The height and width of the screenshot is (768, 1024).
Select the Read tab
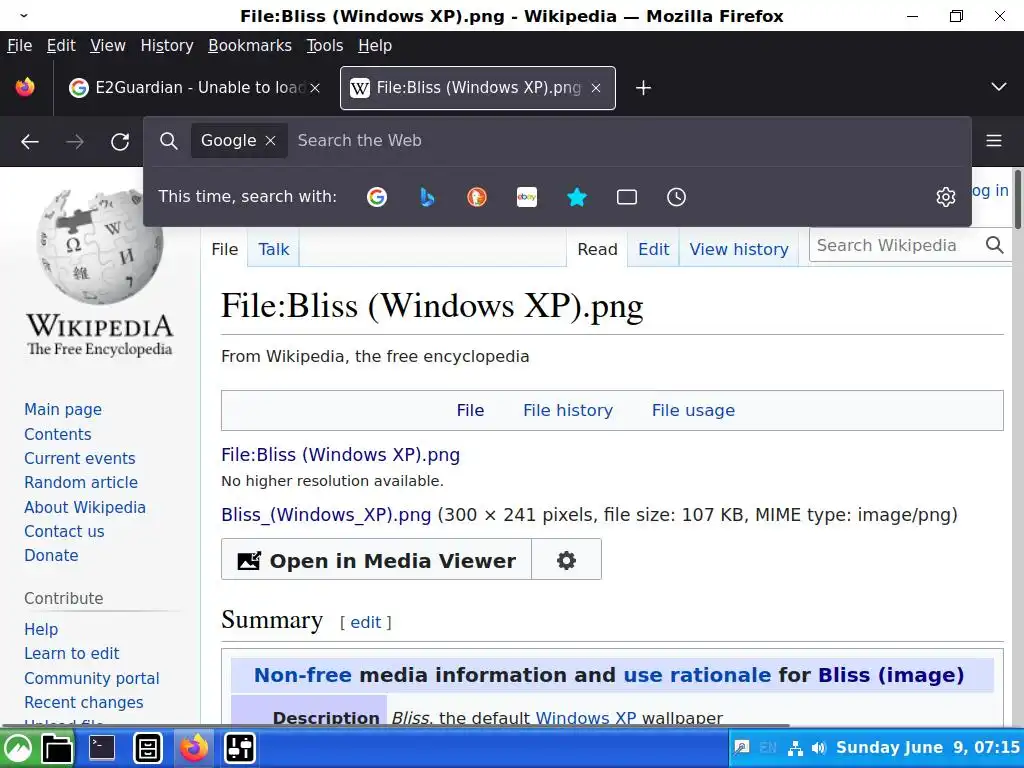click(x=598, y=249)
